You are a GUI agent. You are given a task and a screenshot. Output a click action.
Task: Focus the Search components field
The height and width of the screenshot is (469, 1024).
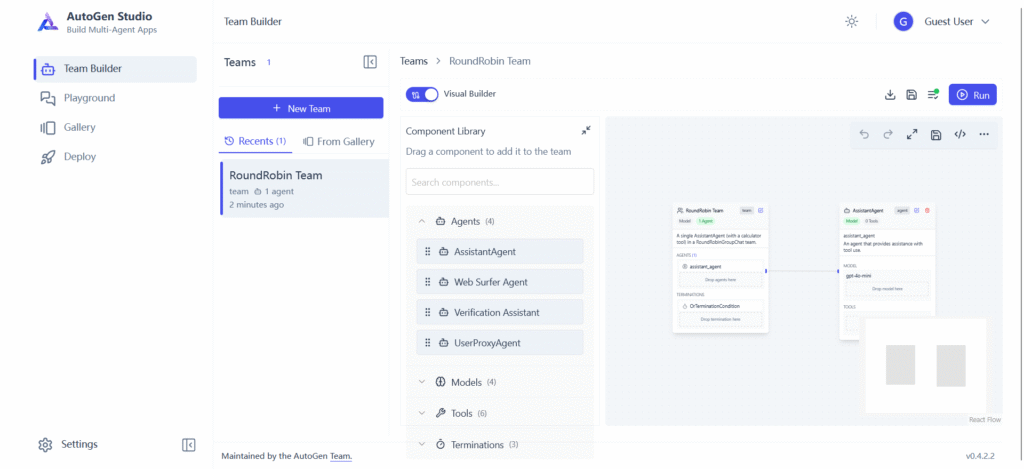pos(500,182)
